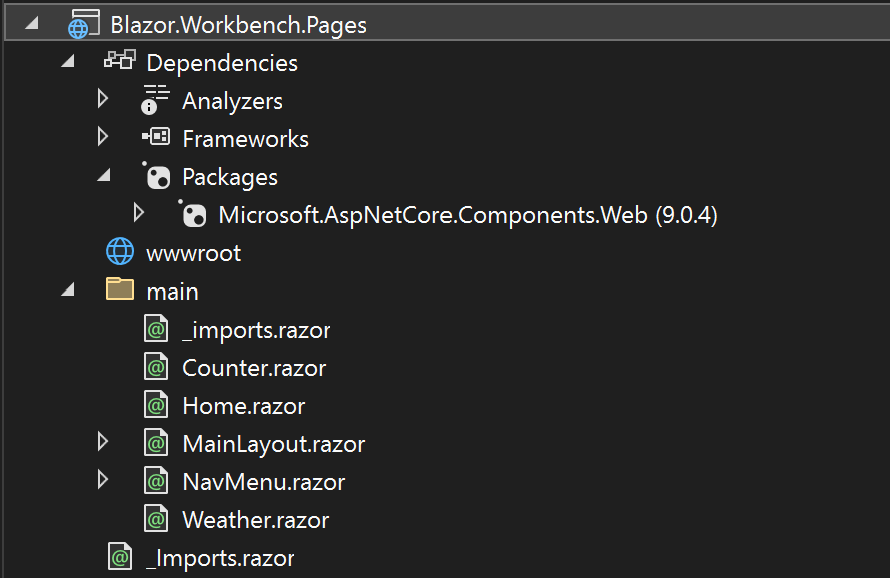Expand the Frameworks node

tap(103, 137)
